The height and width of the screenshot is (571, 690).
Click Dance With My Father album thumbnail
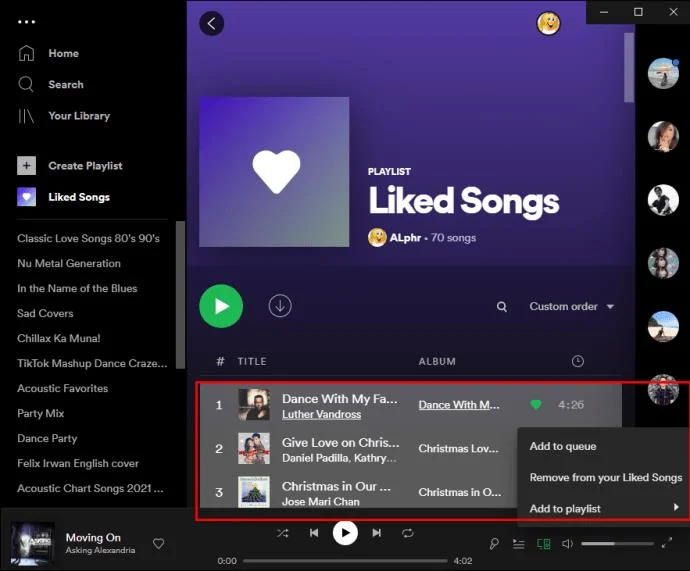tap(254, 405)
